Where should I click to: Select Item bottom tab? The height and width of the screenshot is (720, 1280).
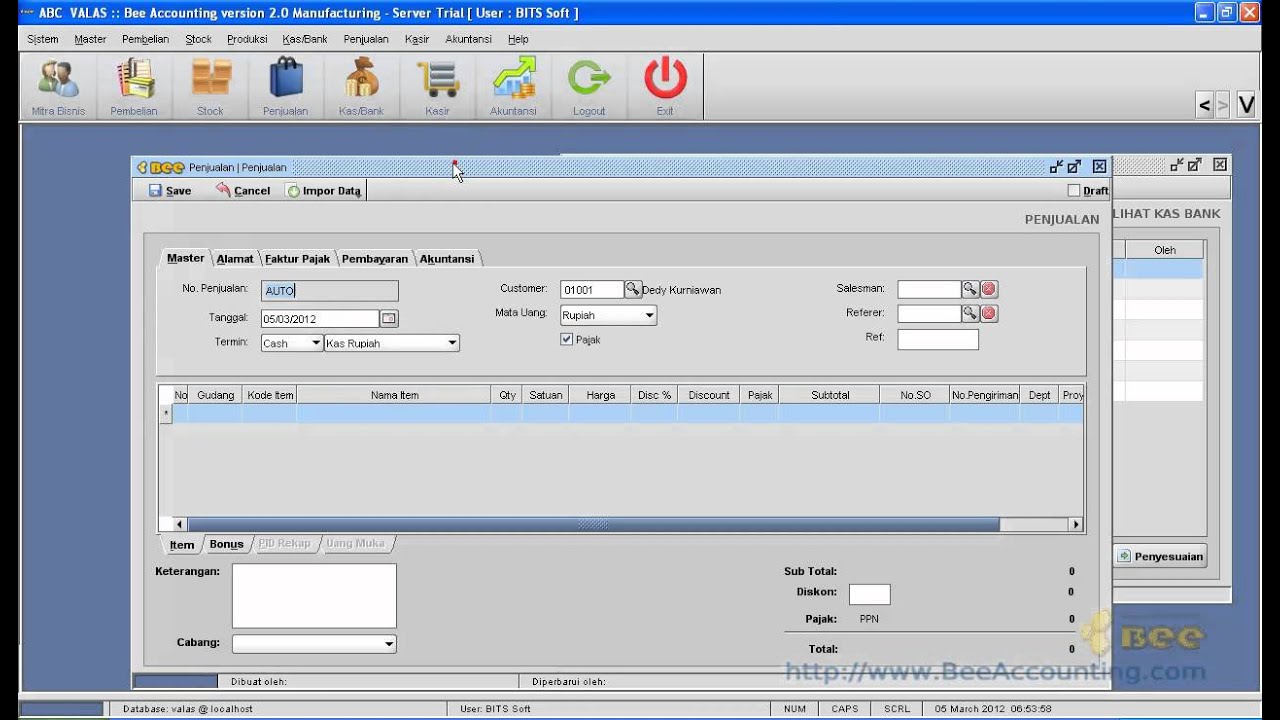point(182,545)
